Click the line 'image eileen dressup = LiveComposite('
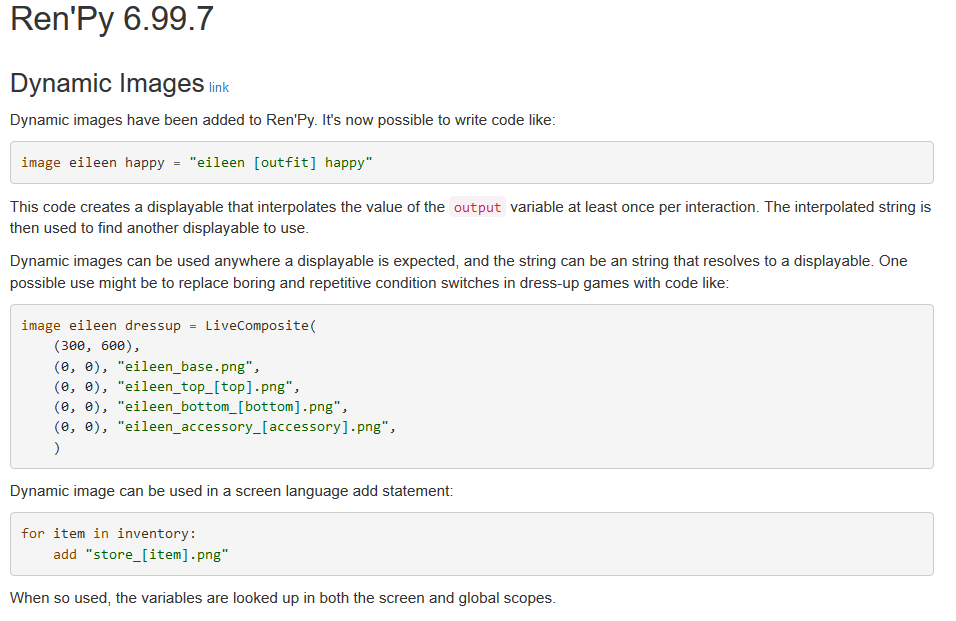The image size is (956, 621). (x=169, y=325)
